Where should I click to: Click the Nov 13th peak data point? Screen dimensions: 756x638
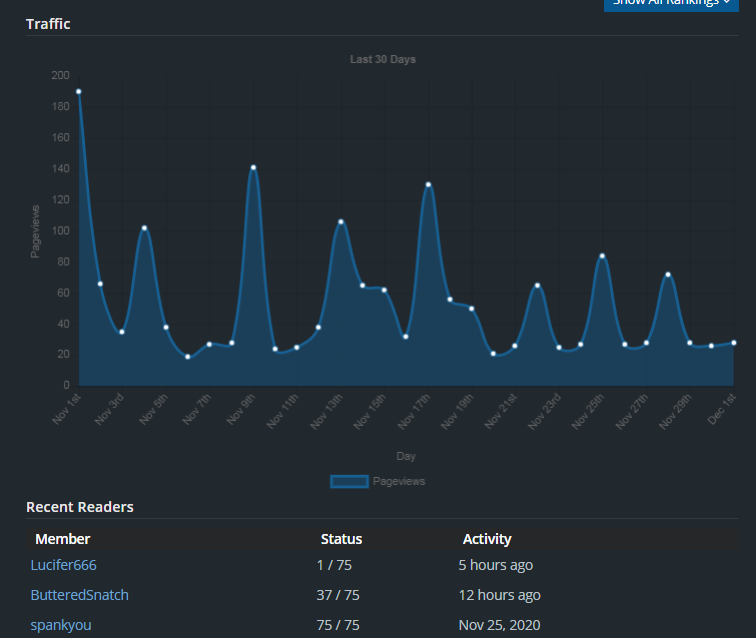(x=341, y=222)
